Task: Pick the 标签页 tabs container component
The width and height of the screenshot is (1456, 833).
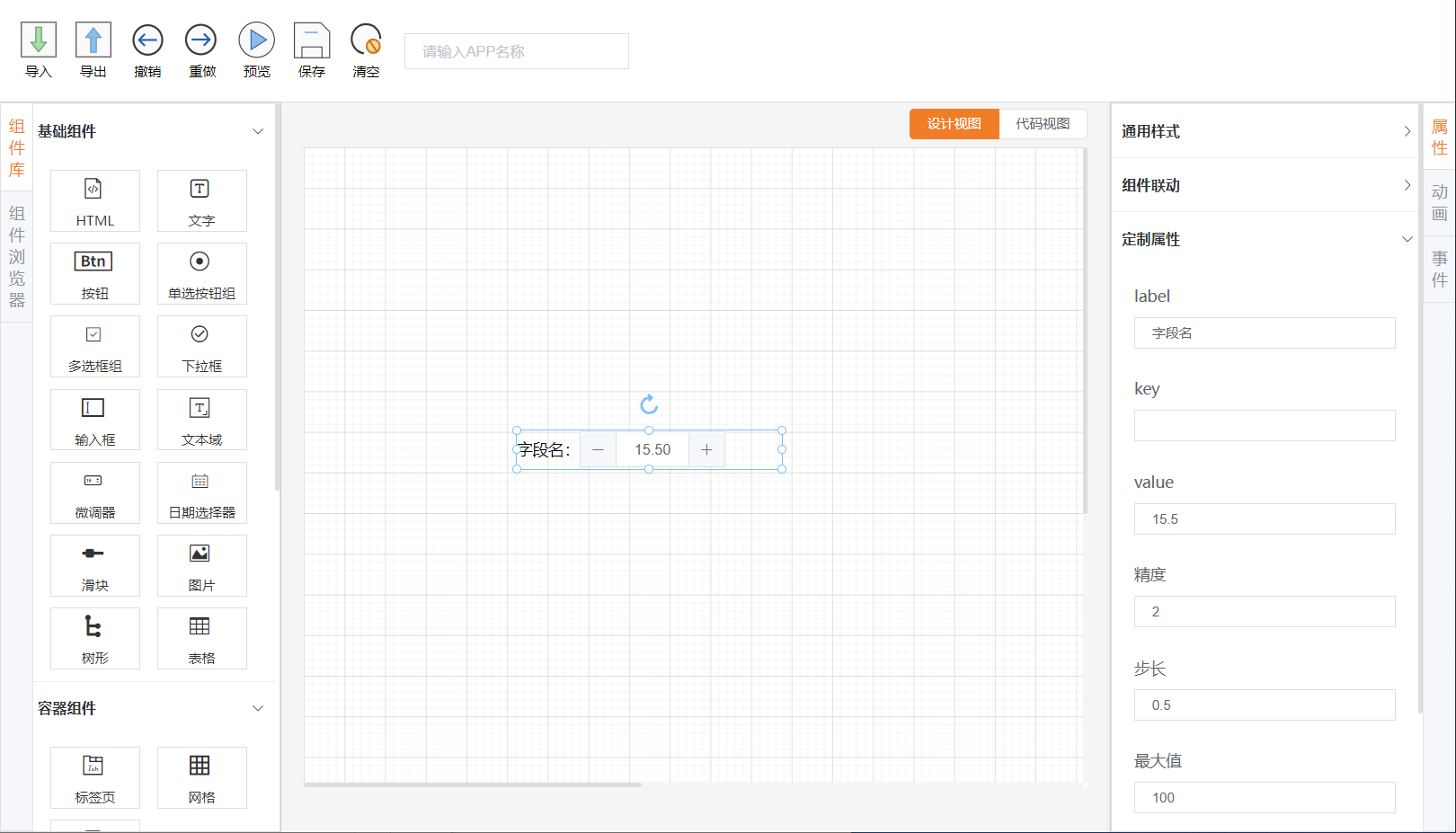Action: (95, 777)
